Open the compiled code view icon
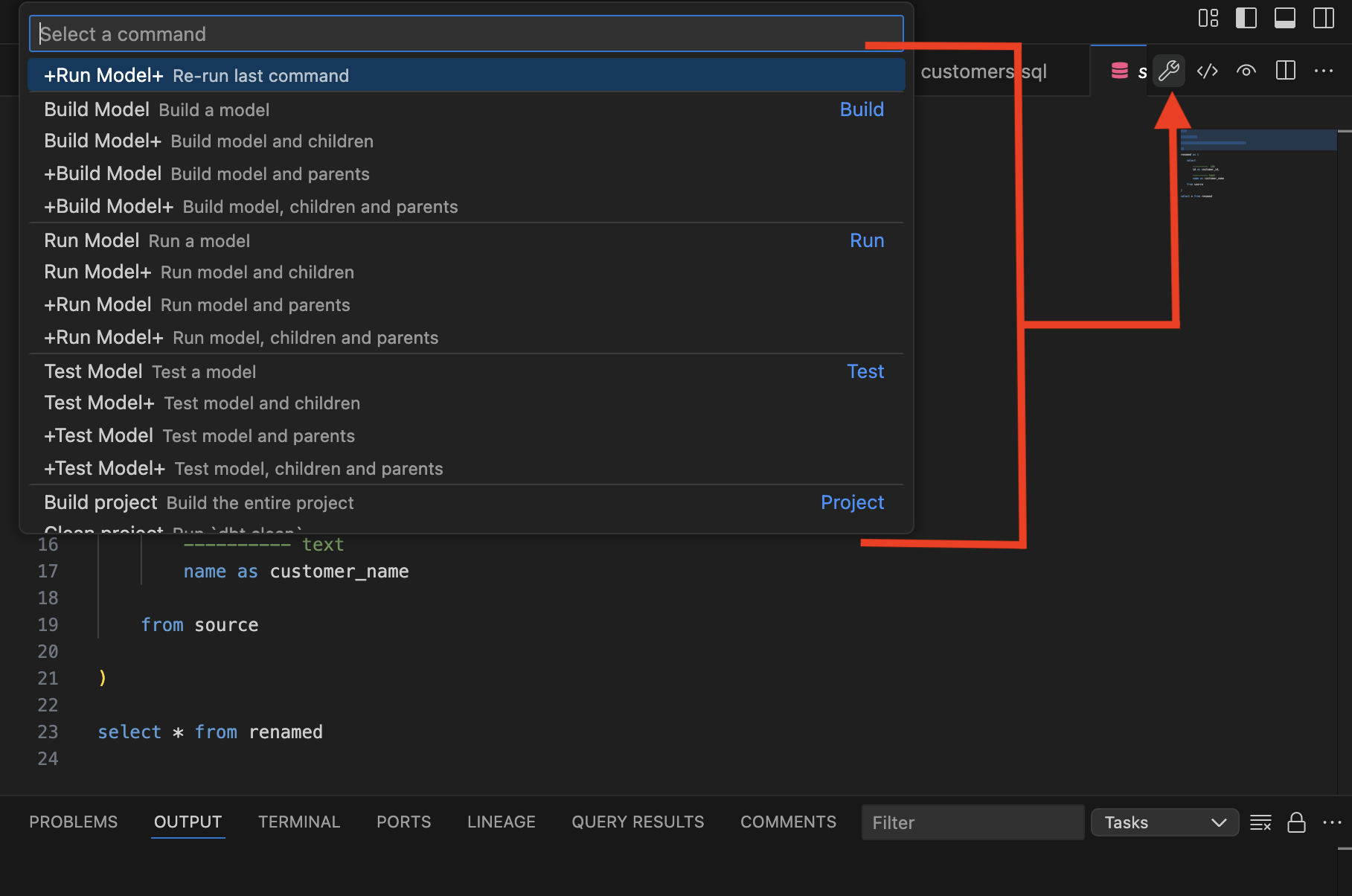Screen dimensions: 1352x896 (1207, 71)
